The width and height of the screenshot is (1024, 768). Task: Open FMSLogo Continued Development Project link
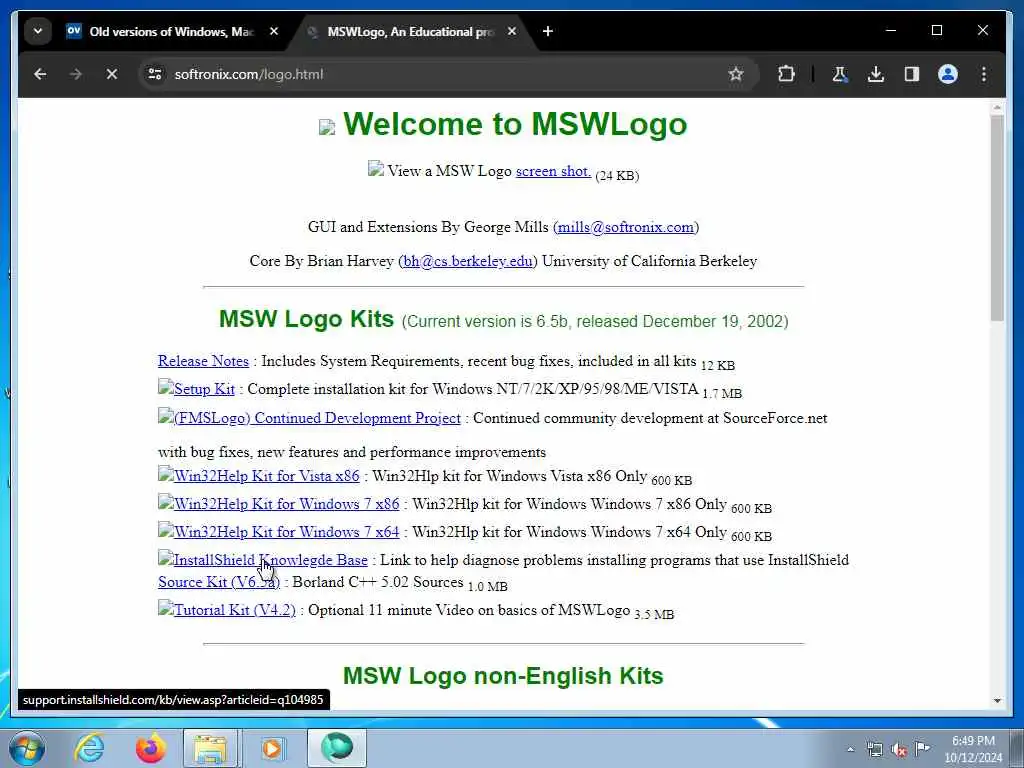pos(317,418)
